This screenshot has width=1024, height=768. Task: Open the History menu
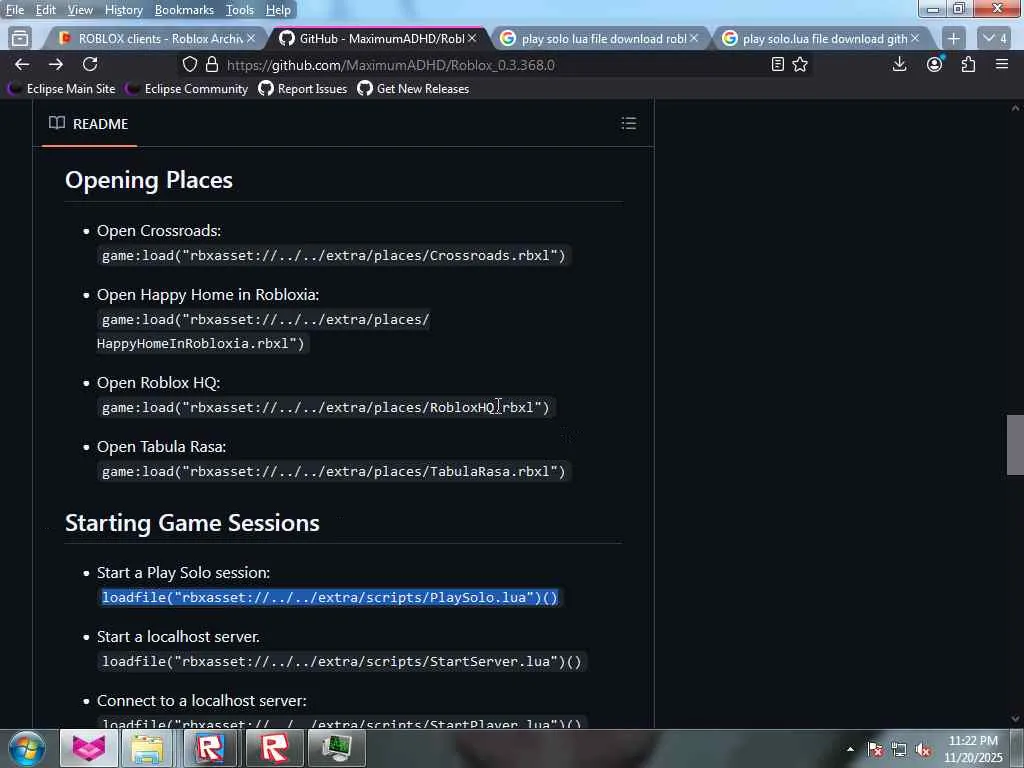pyautogui.click(x=123, y=10)
